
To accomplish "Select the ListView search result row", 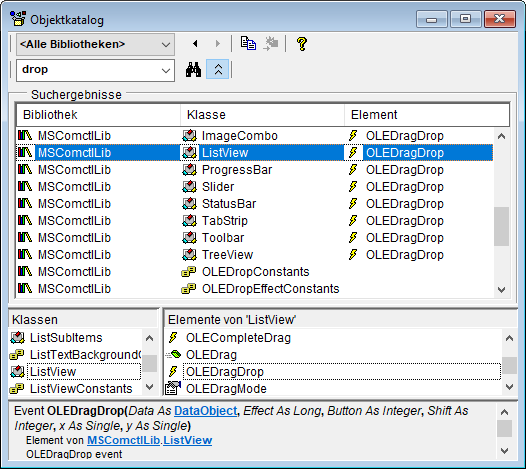I will click(255, 153).
